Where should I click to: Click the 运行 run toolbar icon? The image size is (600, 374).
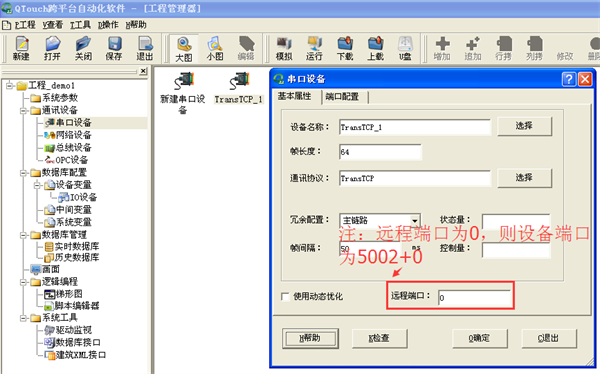pos(314,49)
